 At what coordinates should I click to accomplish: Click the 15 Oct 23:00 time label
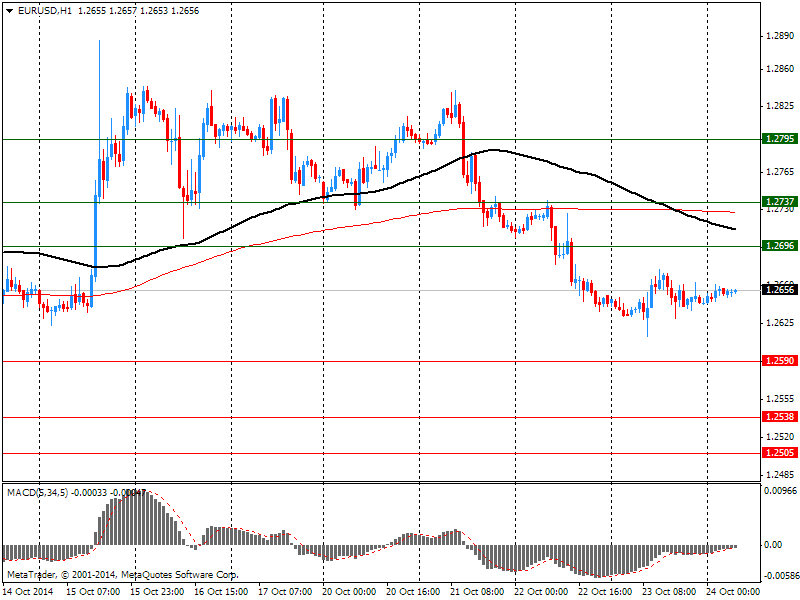pos(157,592)
